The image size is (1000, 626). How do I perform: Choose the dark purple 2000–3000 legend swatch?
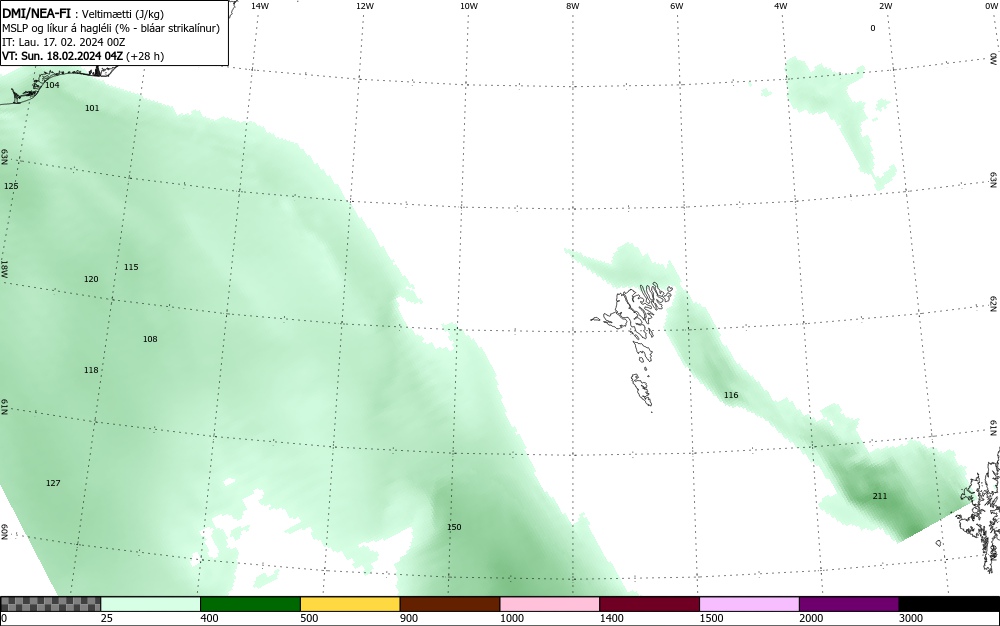pyautogui.click(x=849, y=604)
